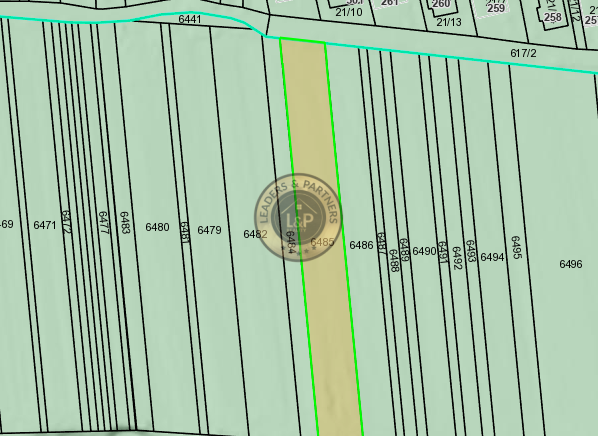Click building number 258
The image size is (598, 436).
pyautogui.click(x=553, y=17)
